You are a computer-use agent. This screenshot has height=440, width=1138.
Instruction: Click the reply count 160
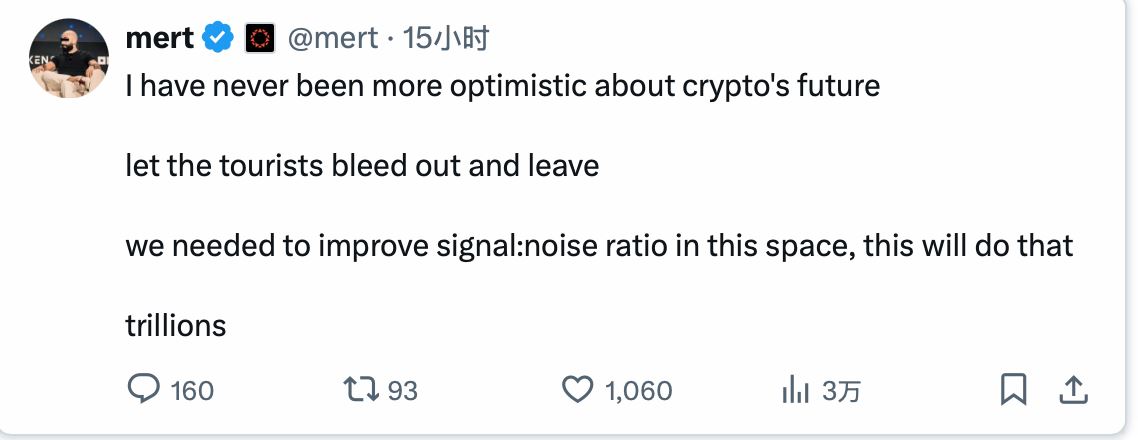click(x=192, y=390)
